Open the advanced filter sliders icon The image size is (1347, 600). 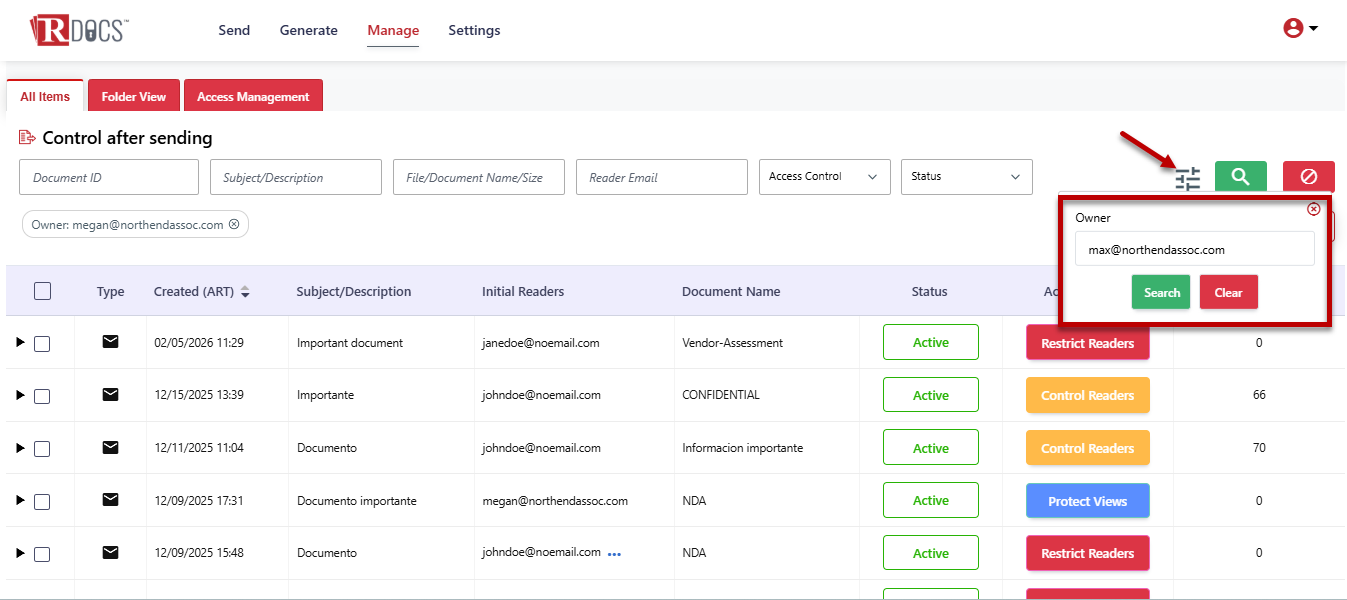[1187, 179]
